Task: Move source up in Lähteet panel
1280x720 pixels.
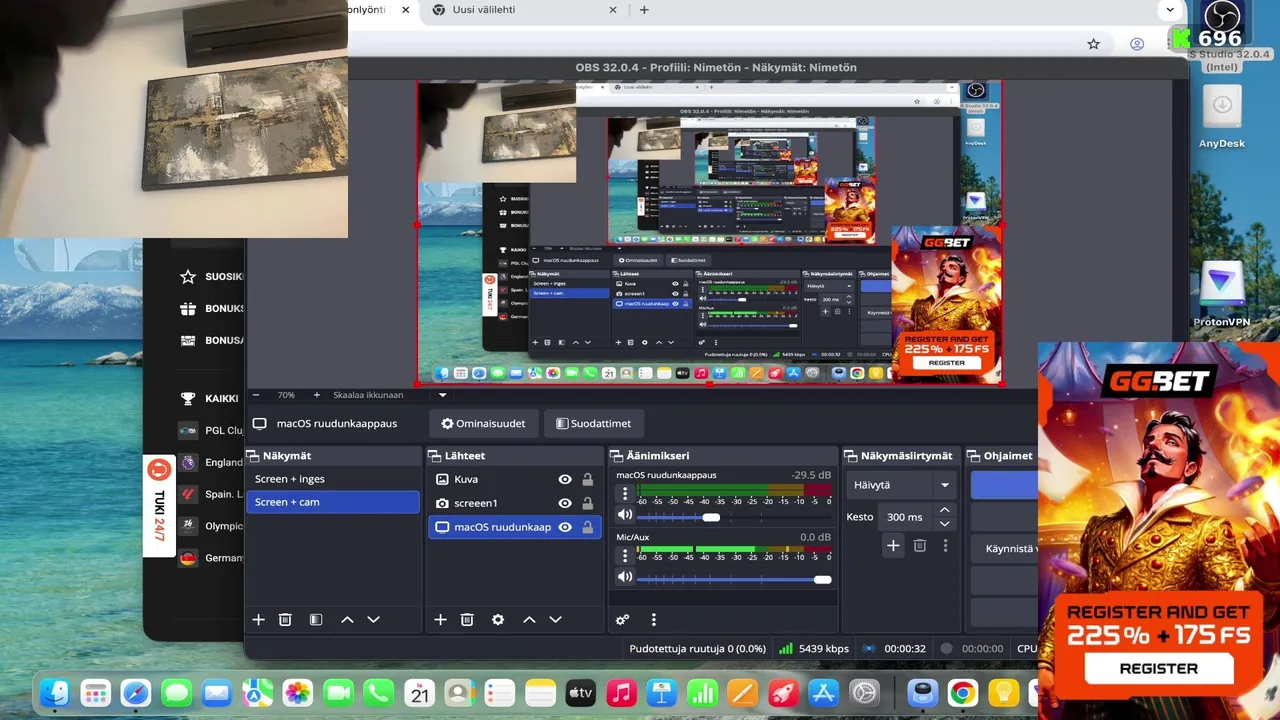Action: 529,620
